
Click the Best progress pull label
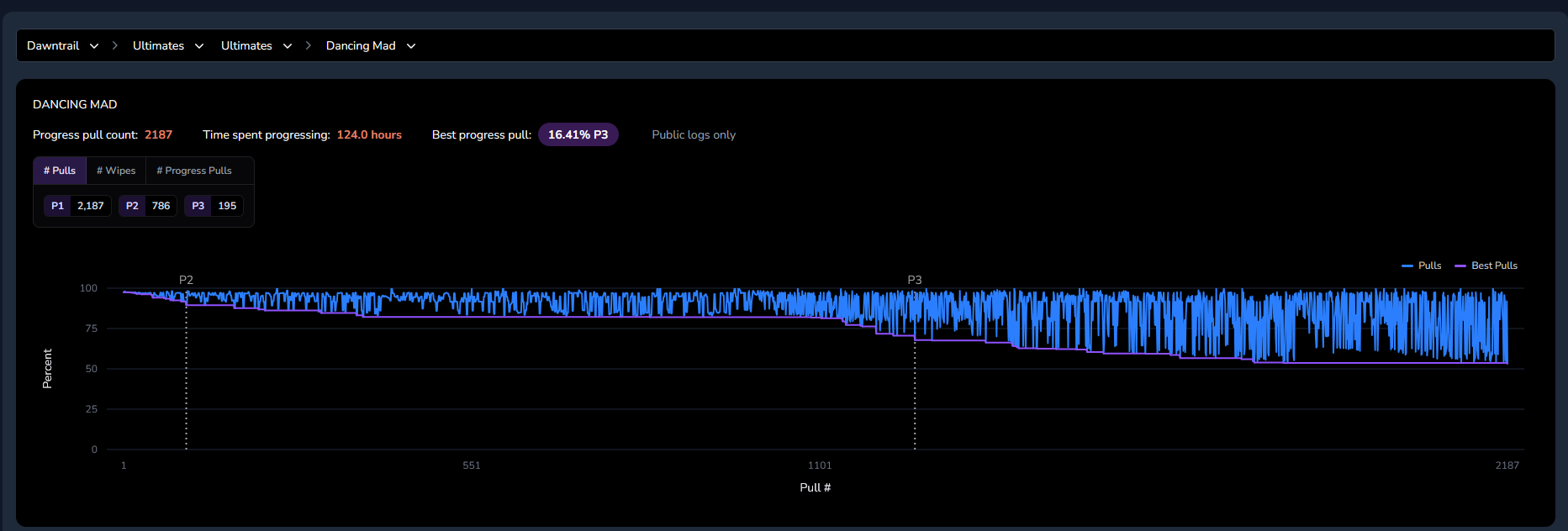tap(482, 134)
